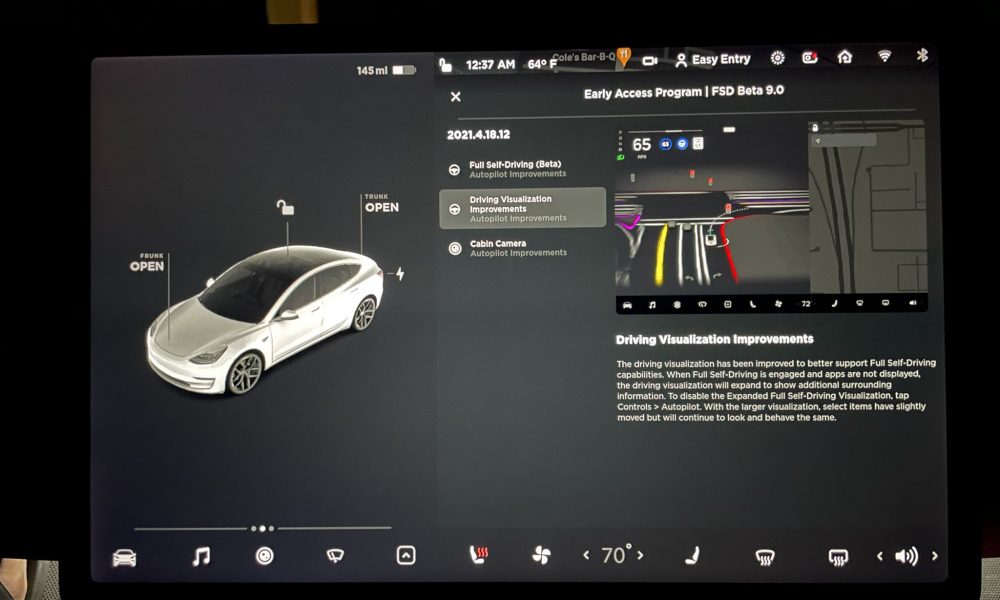Toggle rear window defrost
This screenshot has width=1000, height=600.
[x=838, y=557]
